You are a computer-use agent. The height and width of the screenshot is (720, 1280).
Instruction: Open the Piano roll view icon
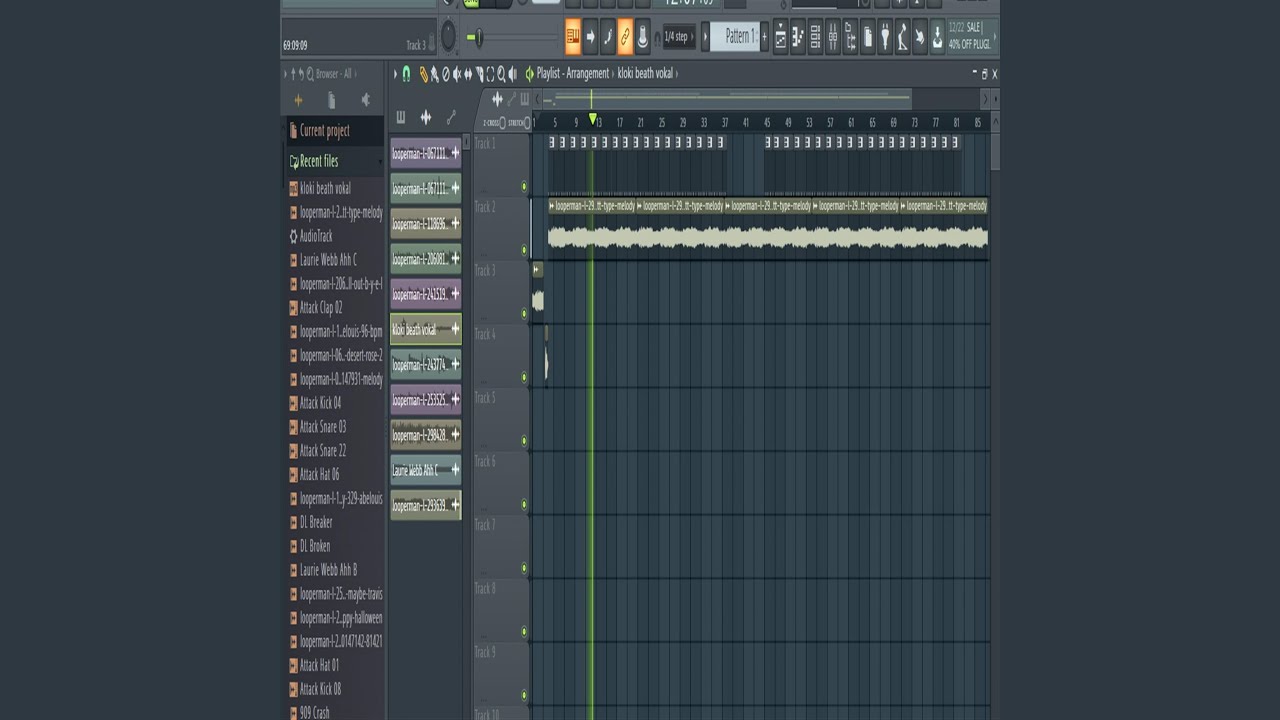click(798, 37)
